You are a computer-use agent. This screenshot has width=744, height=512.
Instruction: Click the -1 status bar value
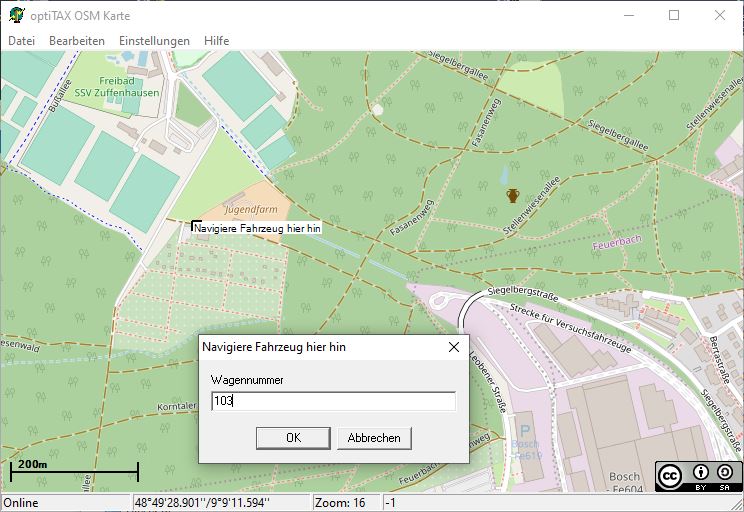click(x=391, y=503)
